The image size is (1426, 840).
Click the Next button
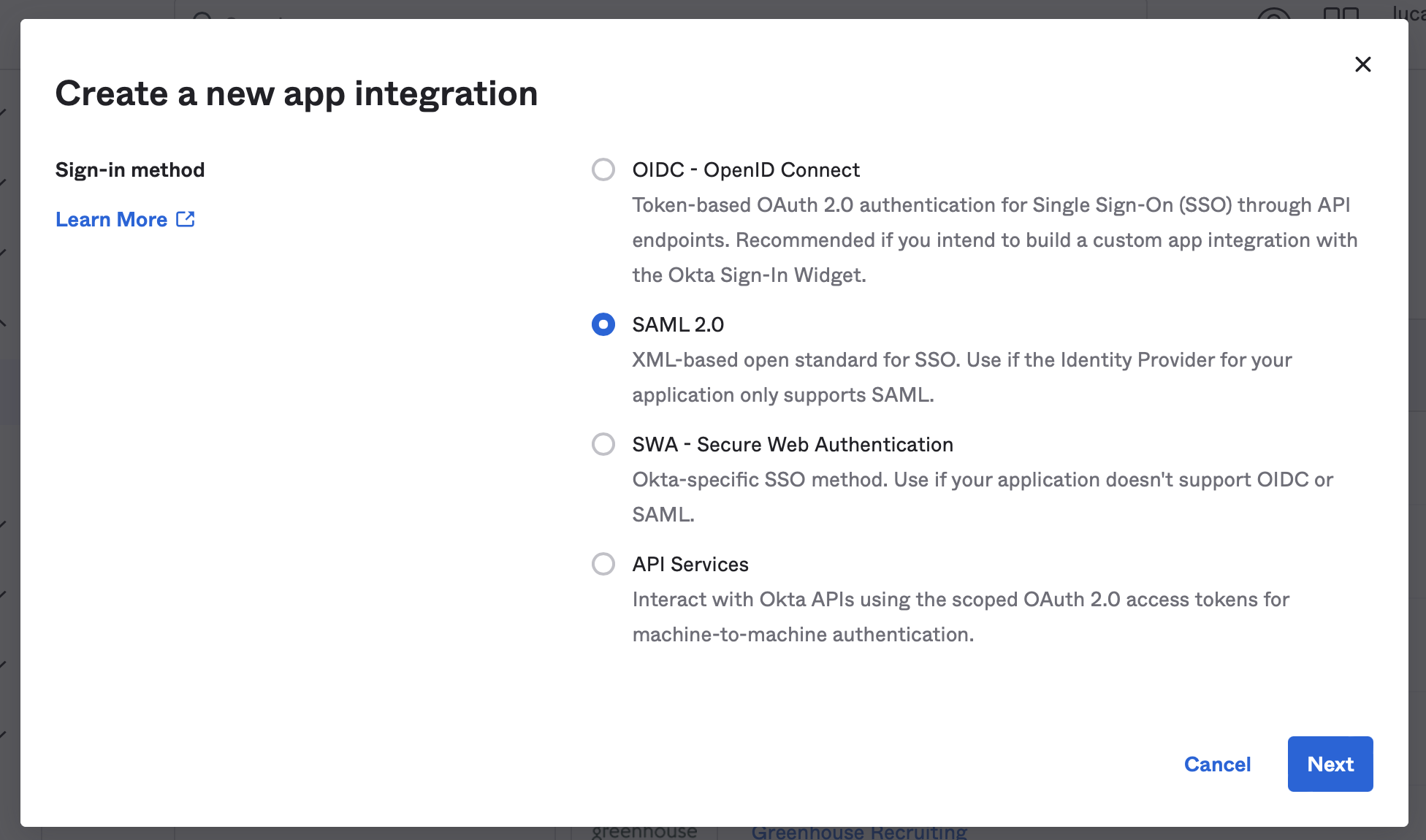coord(1330,763)
